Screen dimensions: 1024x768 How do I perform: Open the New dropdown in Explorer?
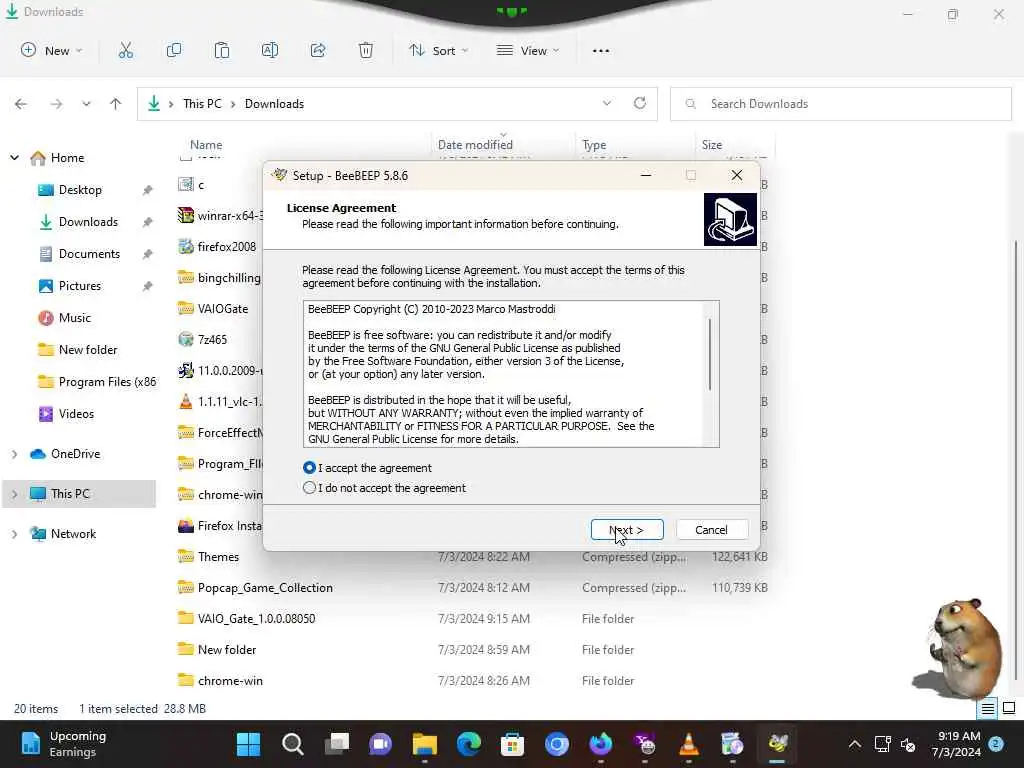(x=52, y=50)
